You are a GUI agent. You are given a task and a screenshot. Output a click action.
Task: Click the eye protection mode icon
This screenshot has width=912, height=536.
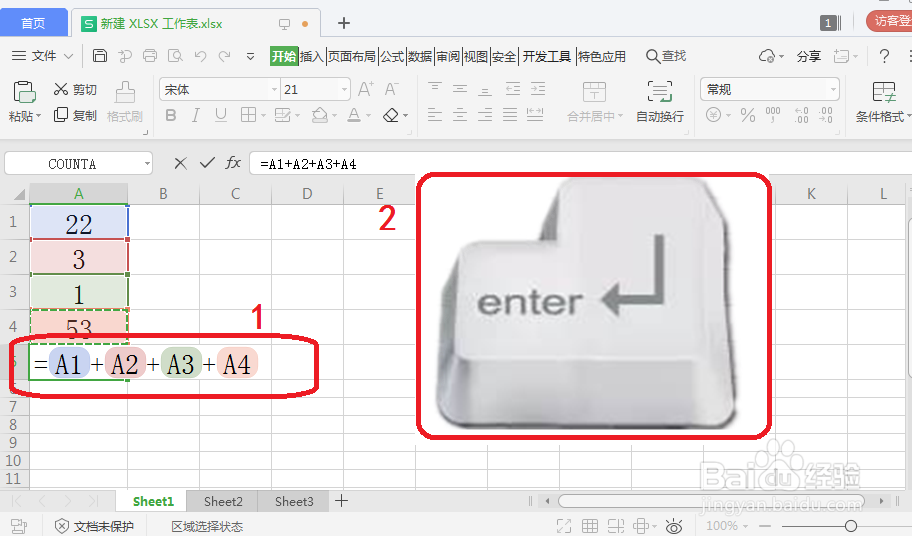674,526
